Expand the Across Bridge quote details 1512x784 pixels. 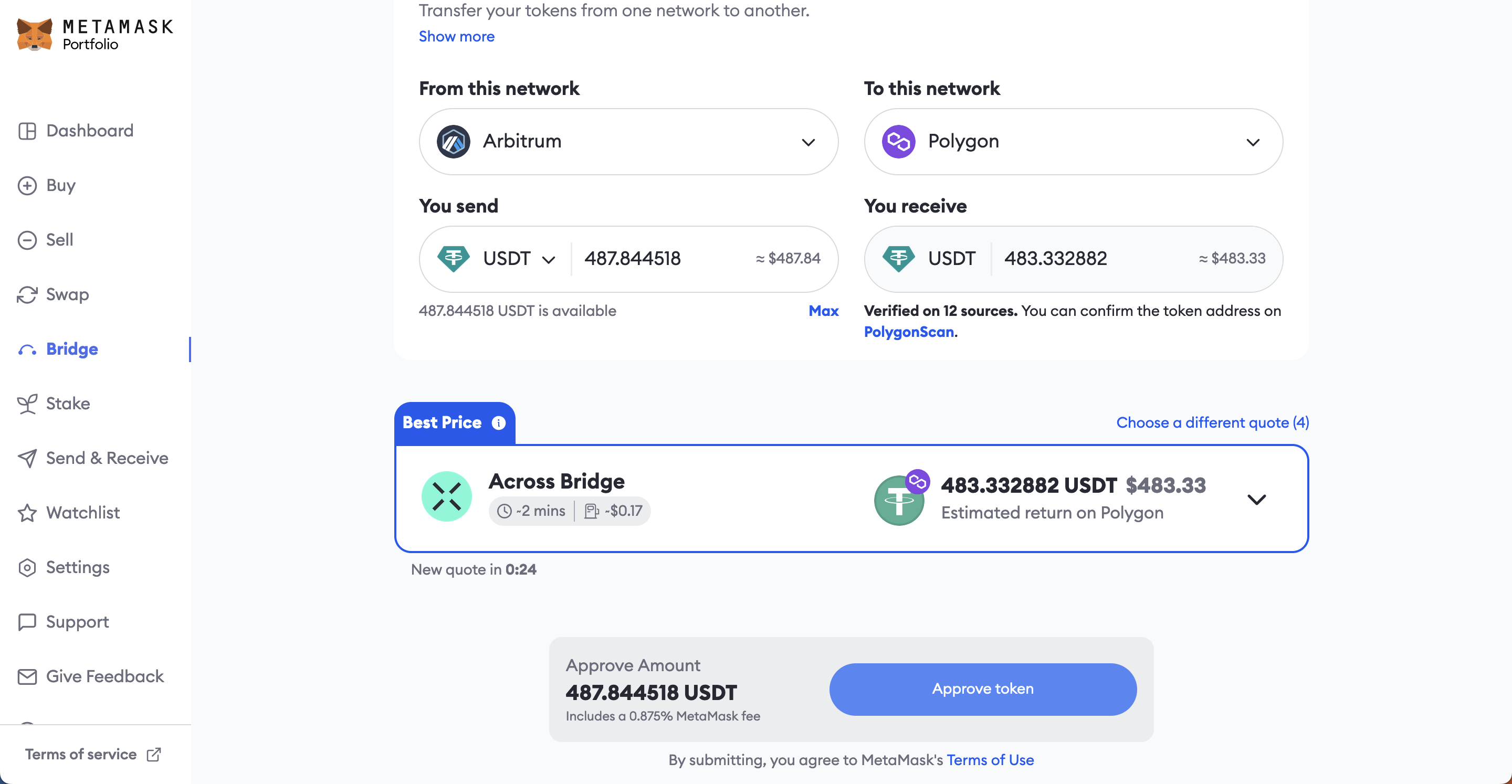[1258, 498]
